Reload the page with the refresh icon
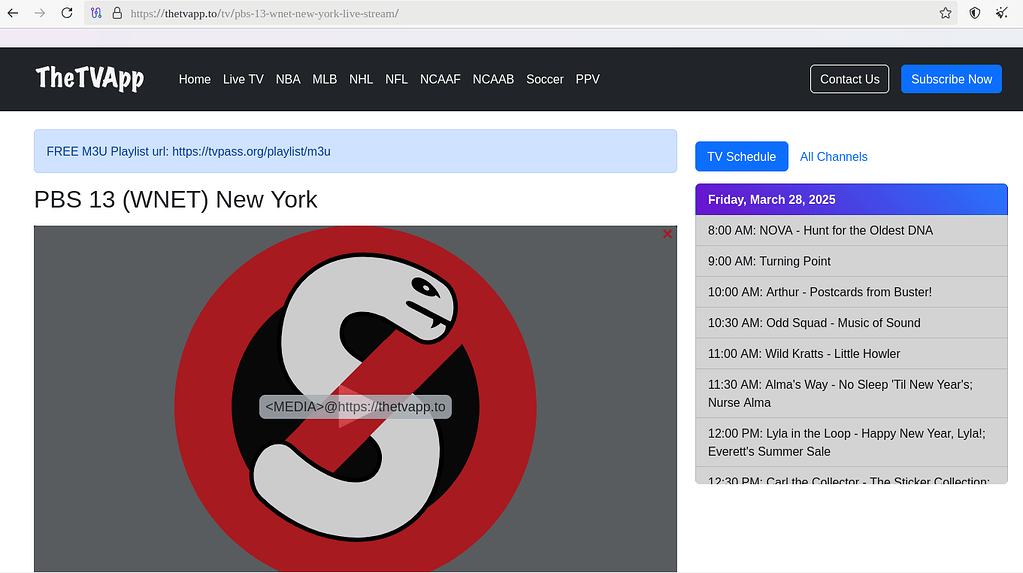Screen dimensions: 1023x573 67,13
